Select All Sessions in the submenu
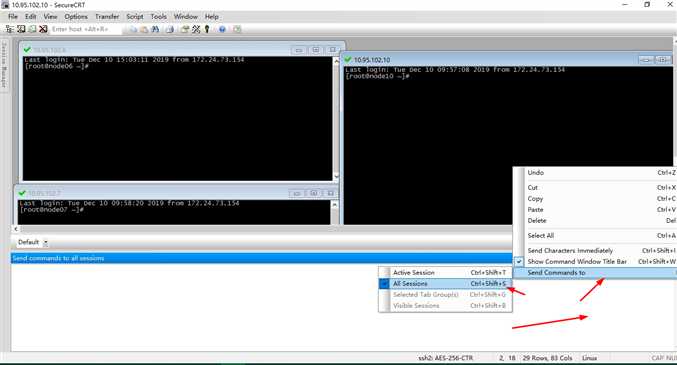 point(445,284)
